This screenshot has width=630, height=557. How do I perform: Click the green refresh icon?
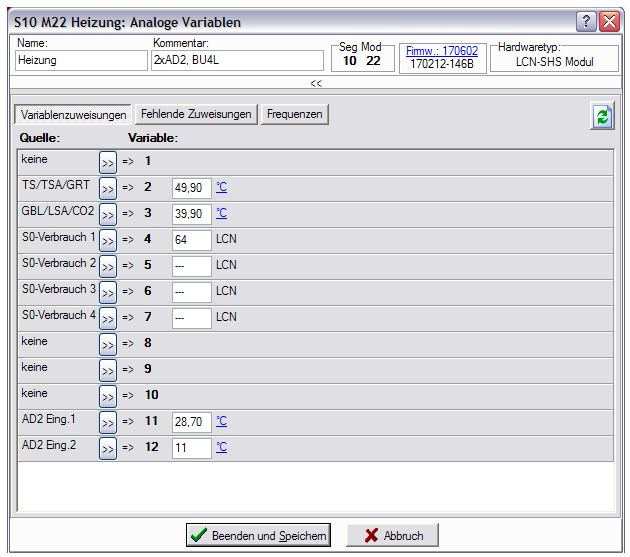601,116
